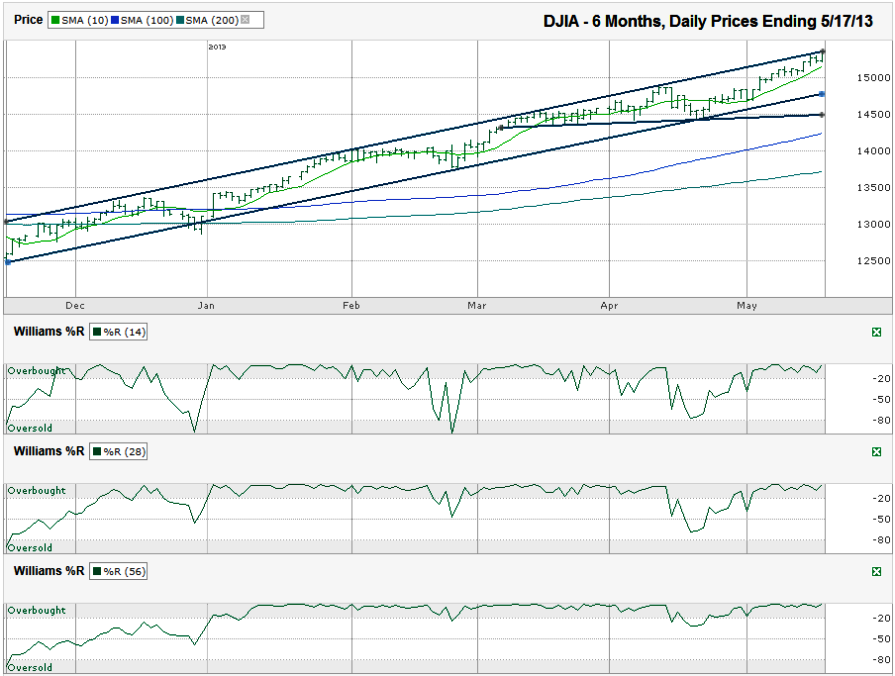Screen dimensions: 895x676
Task: Click the Williams %R (56) panel title
Action: pyautogui.click(x=49, y=571)
